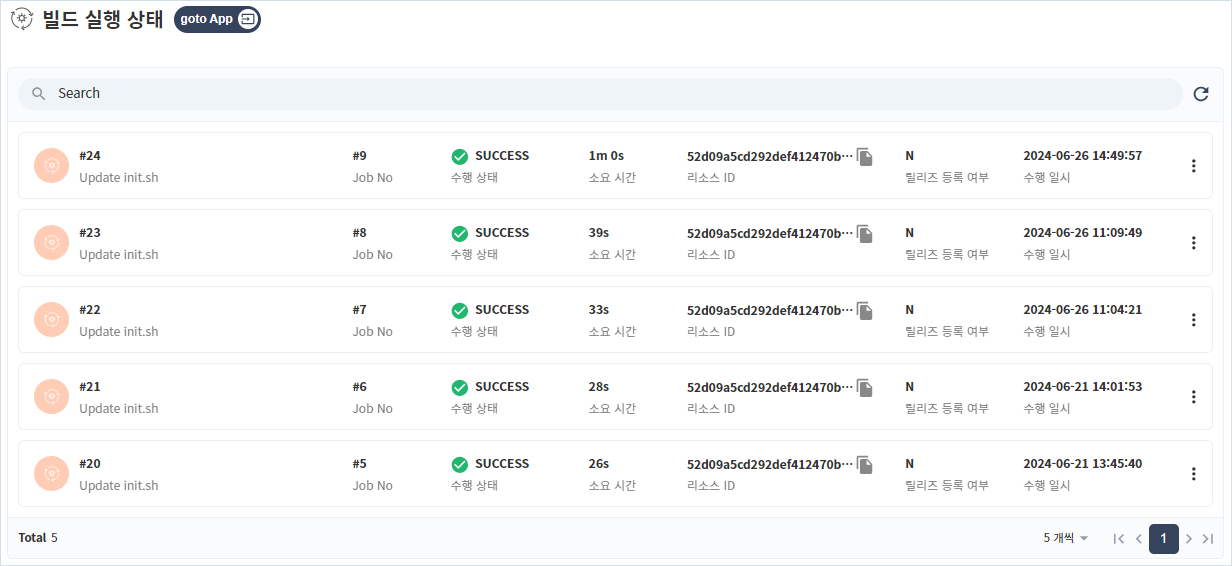
Task: Click the avatar icon of build #24
Action: coord(51,166)
